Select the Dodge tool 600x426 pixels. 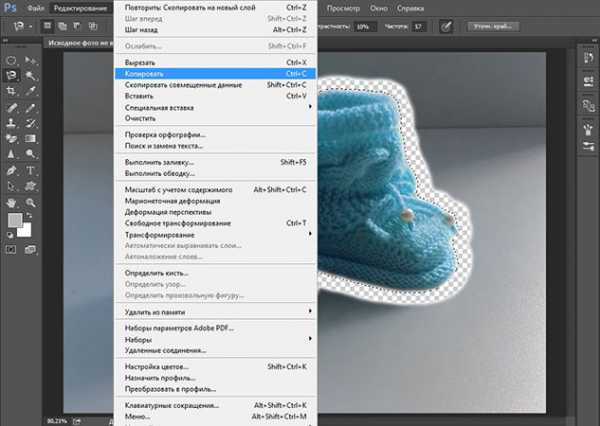[31, 154]
